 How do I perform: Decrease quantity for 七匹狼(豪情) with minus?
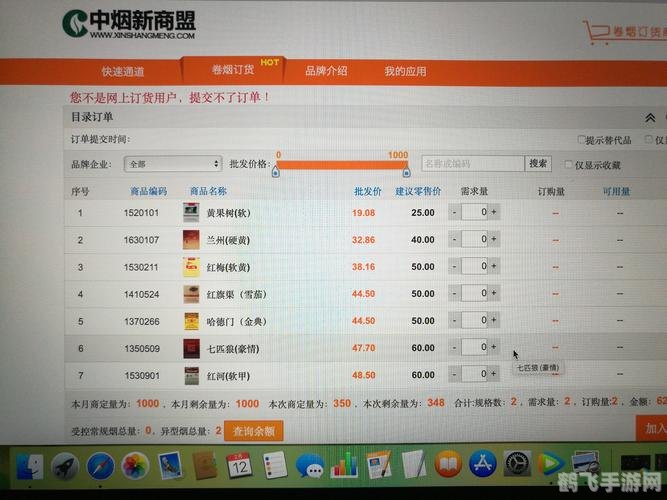[x=454, y=347]
